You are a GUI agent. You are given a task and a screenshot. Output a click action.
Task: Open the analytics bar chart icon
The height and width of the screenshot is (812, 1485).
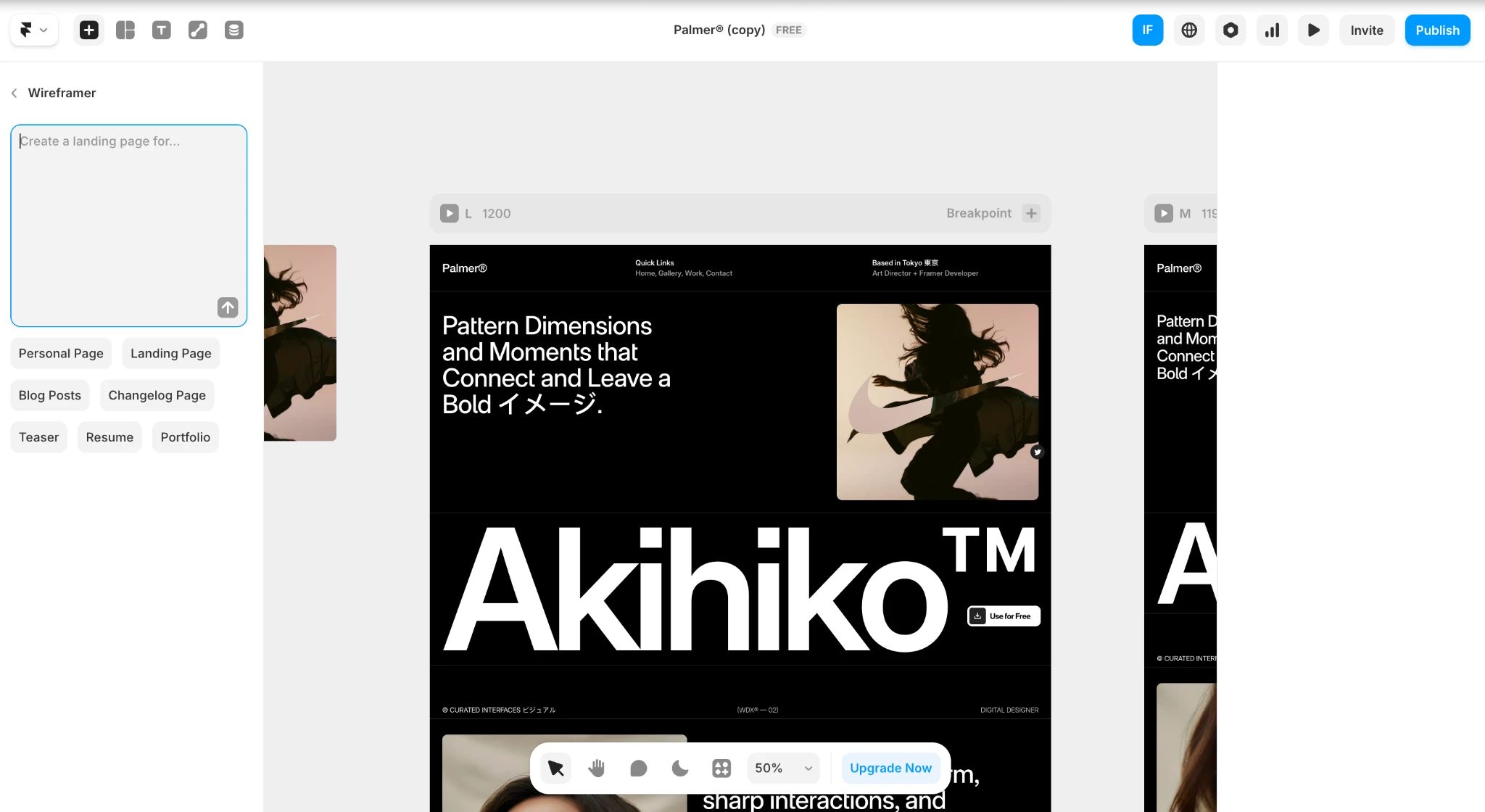click(1272, 30)
